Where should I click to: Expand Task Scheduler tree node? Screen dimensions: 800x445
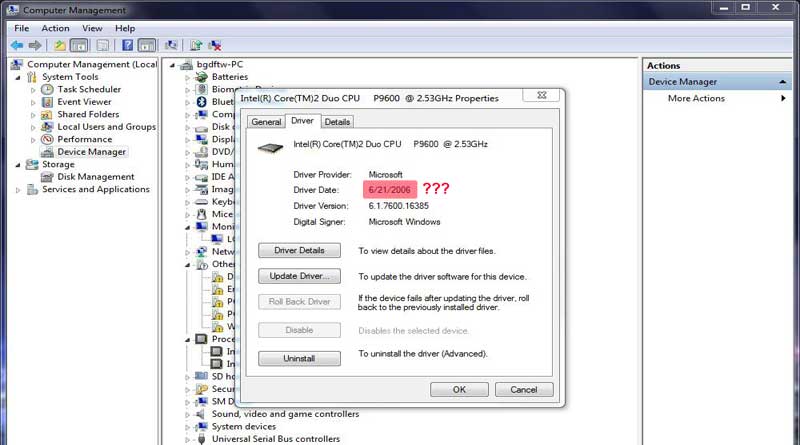coord(33,90)
